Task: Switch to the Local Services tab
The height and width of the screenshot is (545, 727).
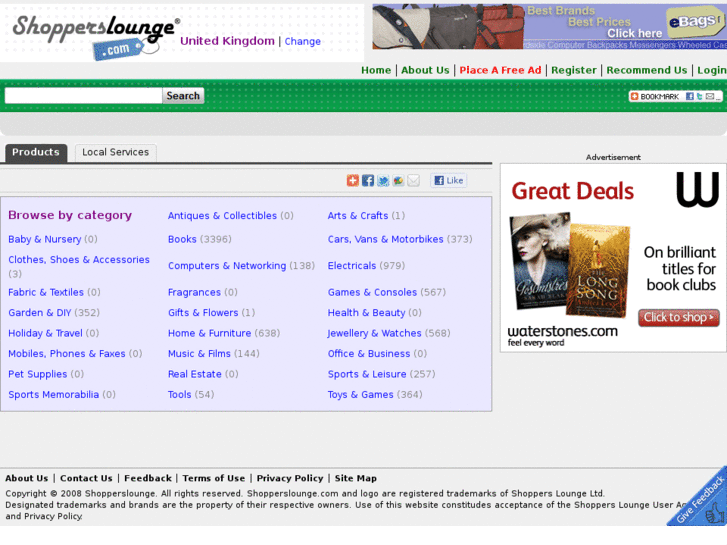Action: [115, 153]
